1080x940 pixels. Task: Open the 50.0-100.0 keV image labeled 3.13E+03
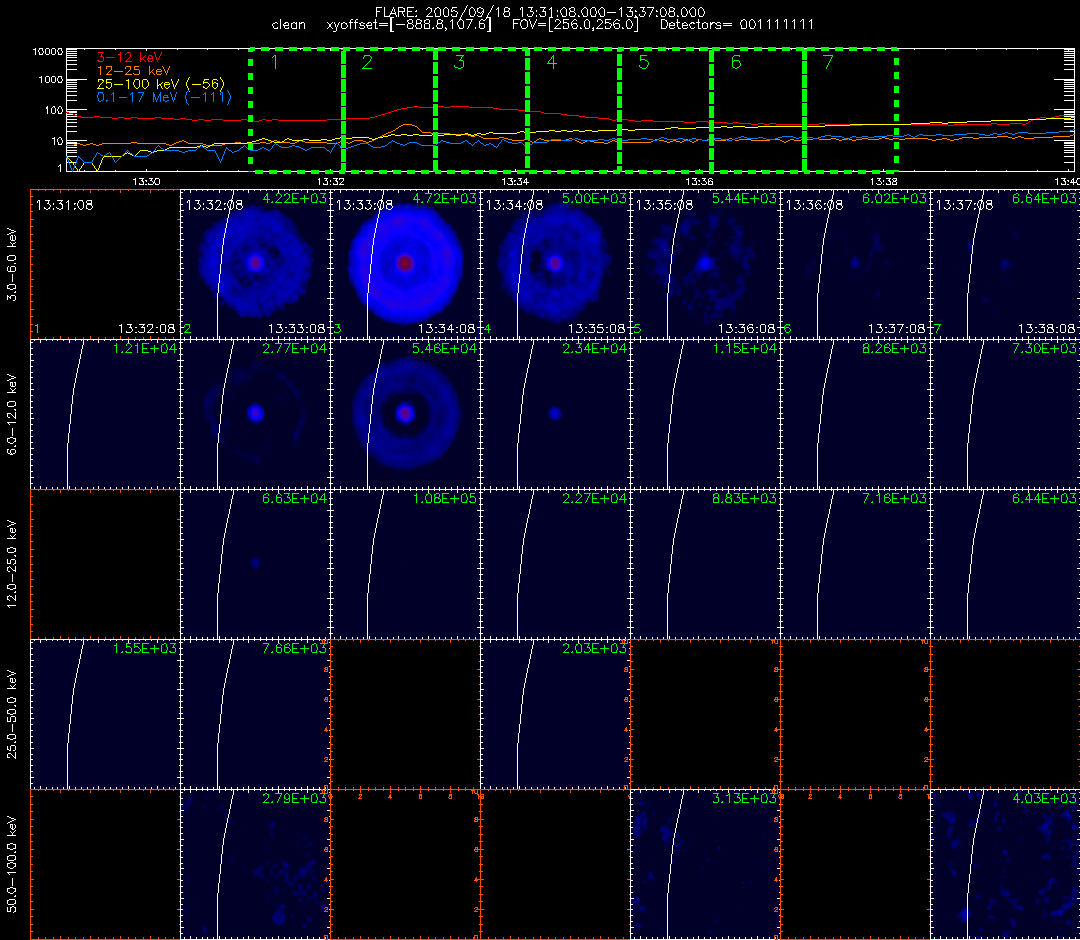[x=705, y=864]
